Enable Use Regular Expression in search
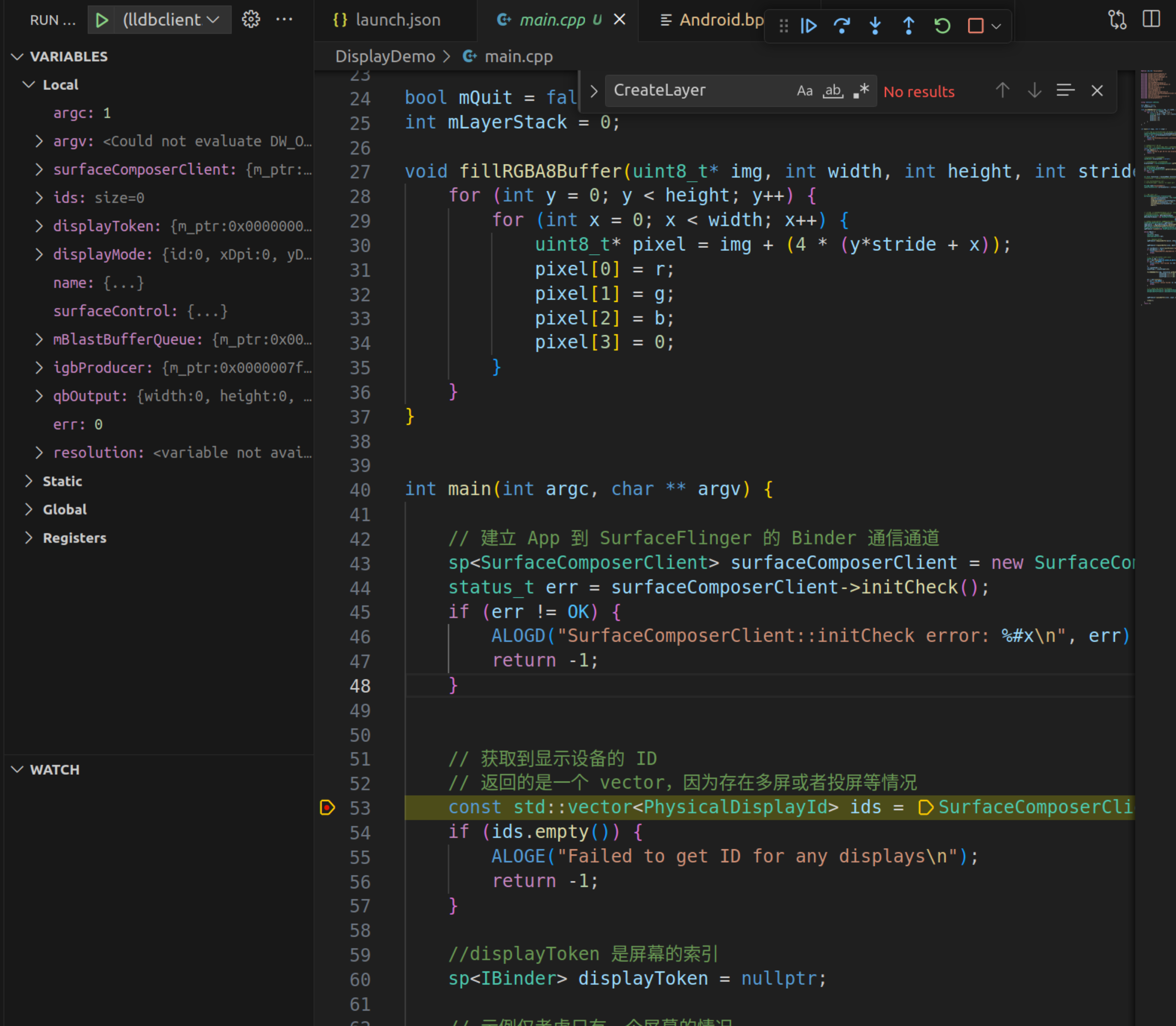The height and width of the screenshot is (1026, 1176). (x=861, y=91)
